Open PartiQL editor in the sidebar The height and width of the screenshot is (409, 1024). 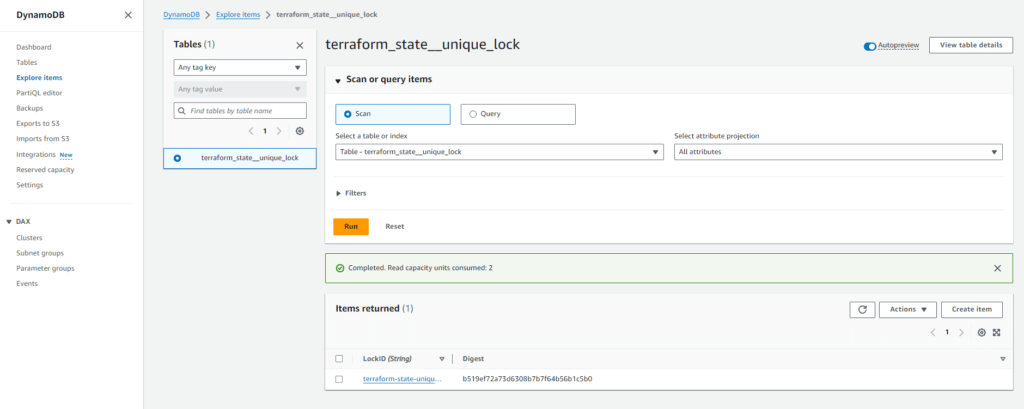[x=39, y=93]
